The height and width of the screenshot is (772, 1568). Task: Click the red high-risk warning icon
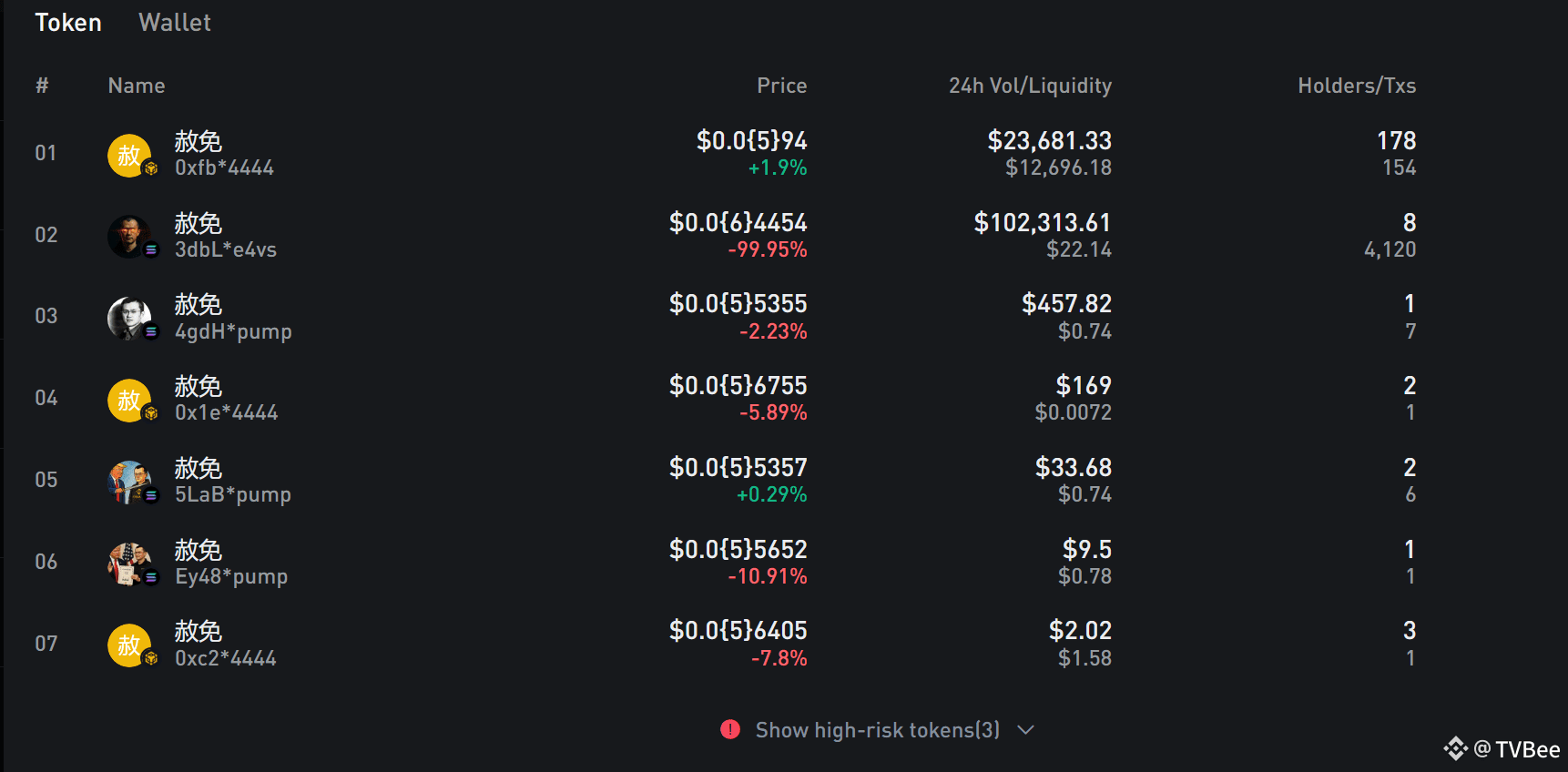pos(730,729)
